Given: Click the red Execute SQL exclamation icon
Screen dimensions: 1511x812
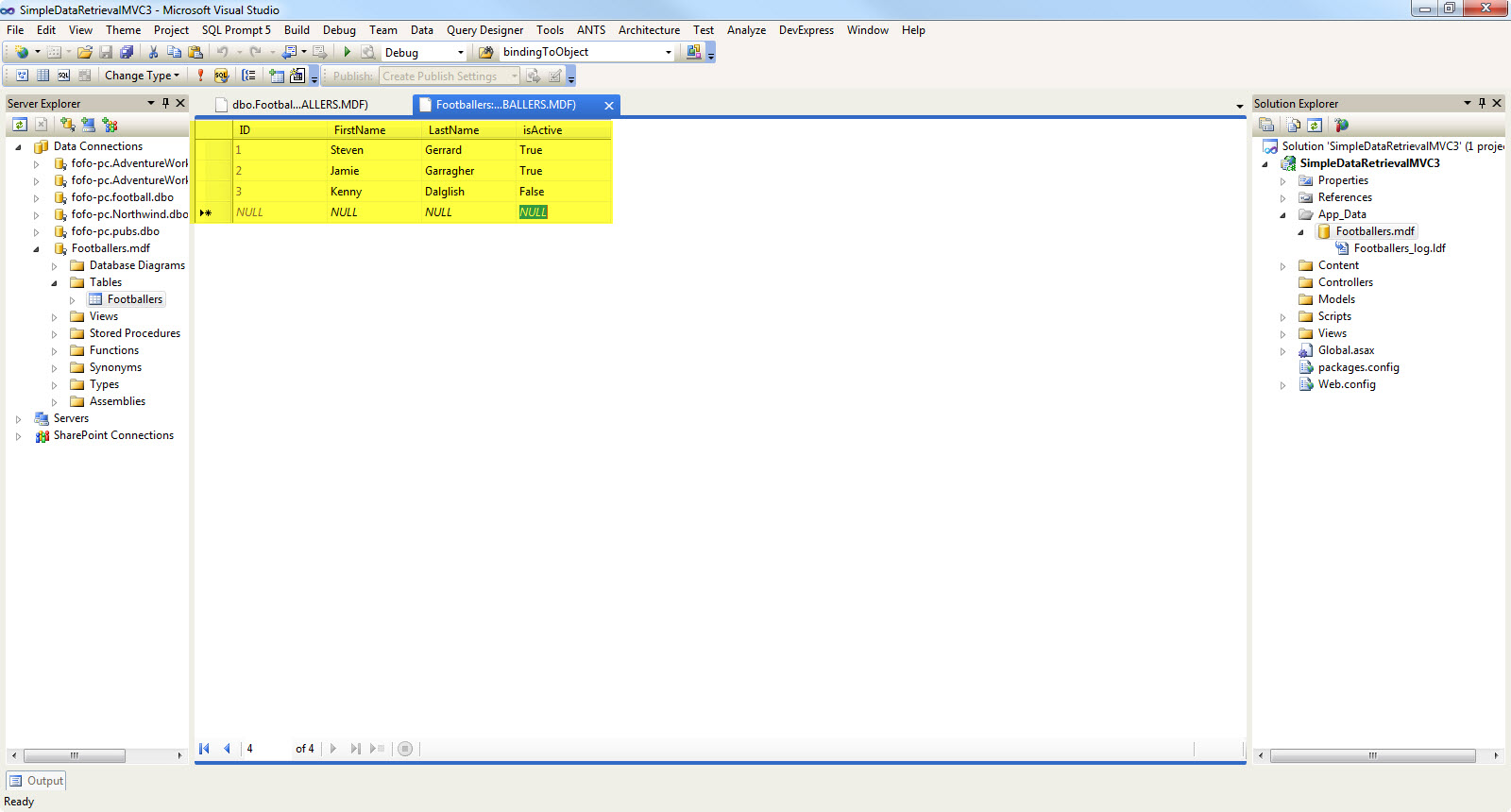Looking at the screenshot, I should point(200,76).
